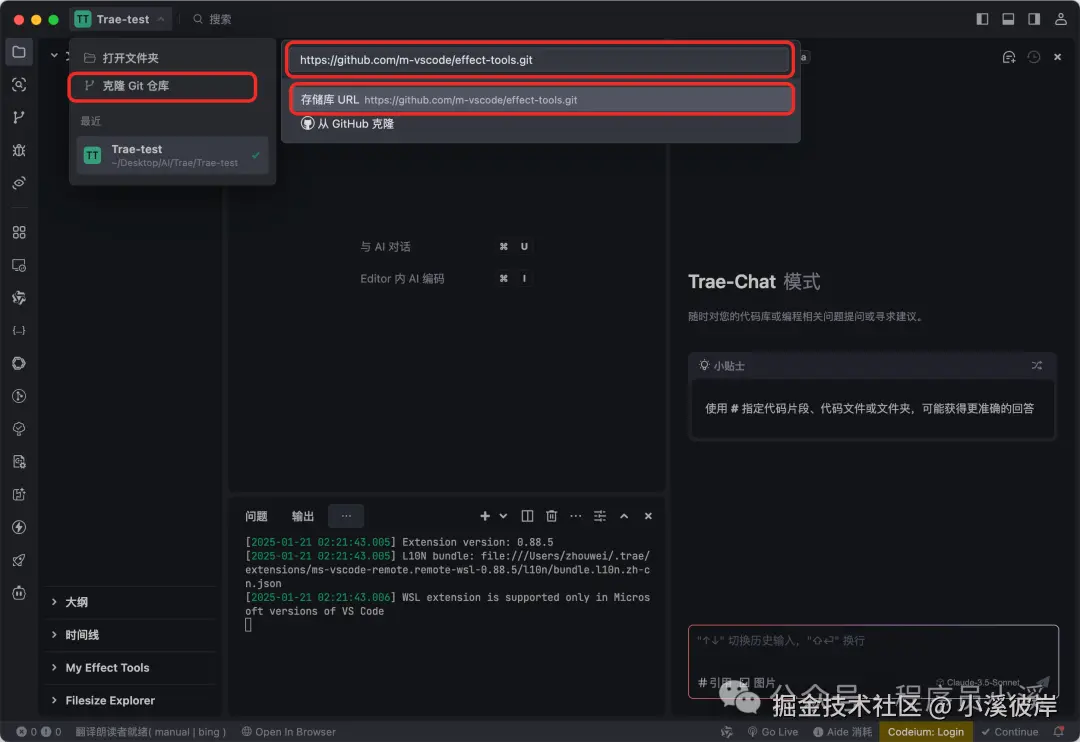Open the Extensions grid icon in the activity bar
1080x742 pixels.
(19, 232)
